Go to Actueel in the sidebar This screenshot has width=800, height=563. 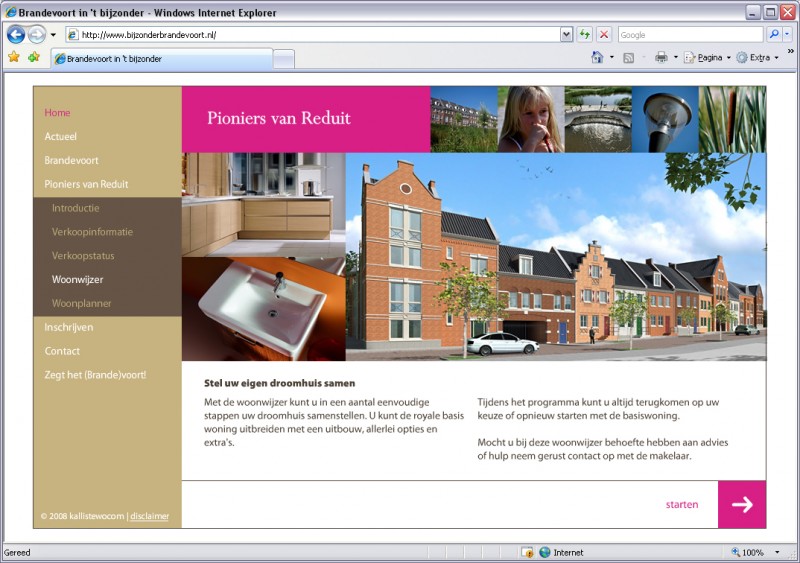(60, 136)
